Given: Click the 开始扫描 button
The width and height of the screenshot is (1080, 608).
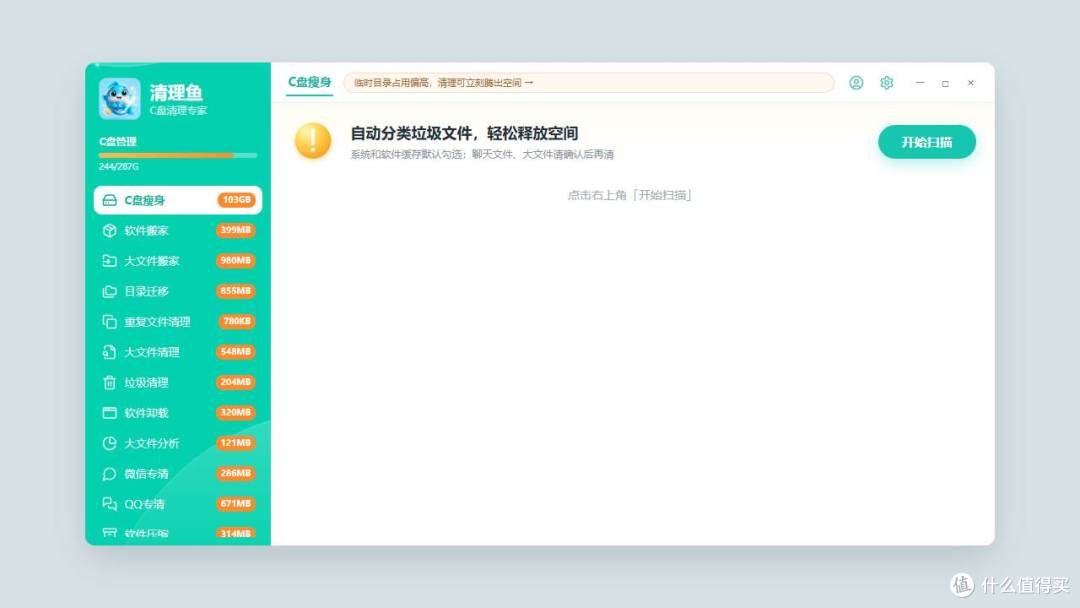Looking at the screenshot, I should click(926, 142).
